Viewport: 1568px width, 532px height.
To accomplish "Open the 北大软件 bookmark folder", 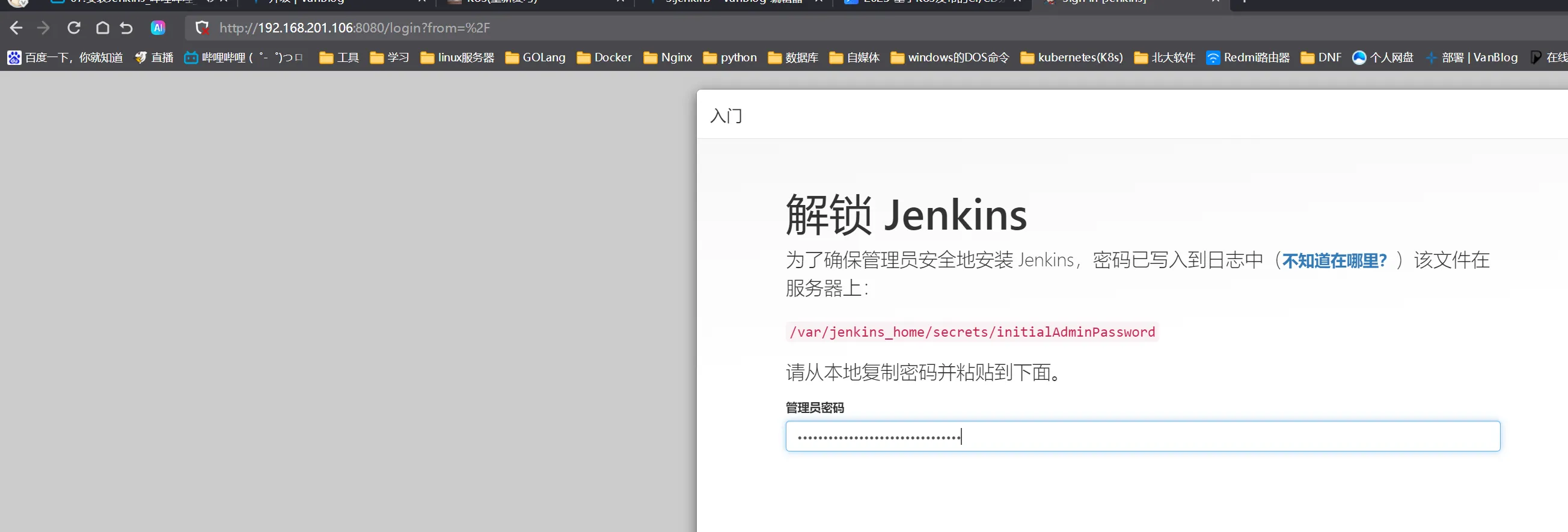I will (x=1165, y=58).
